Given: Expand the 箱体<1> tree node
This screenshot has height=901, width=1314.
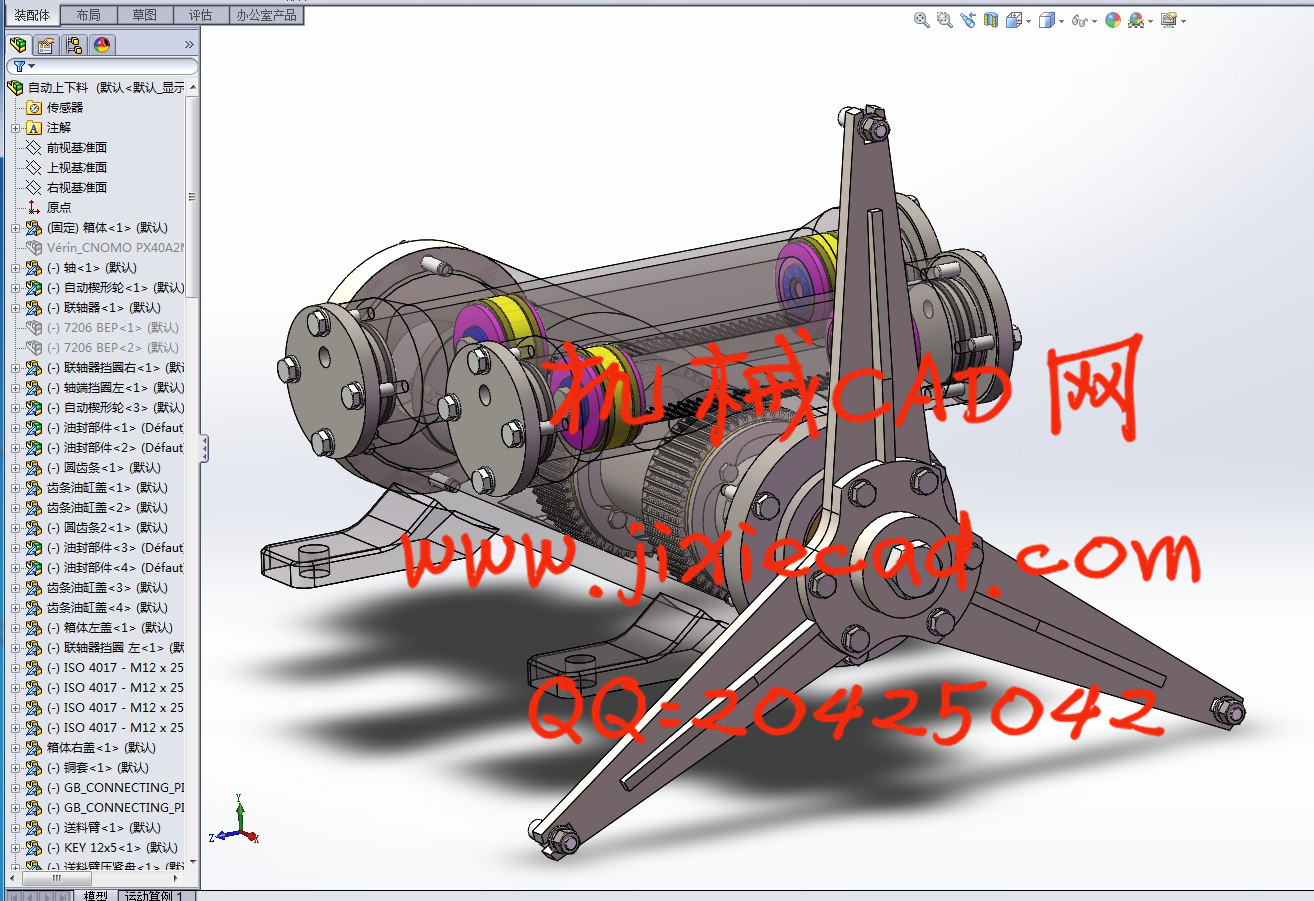Looking at the screenshot, I should click(15, 228).
